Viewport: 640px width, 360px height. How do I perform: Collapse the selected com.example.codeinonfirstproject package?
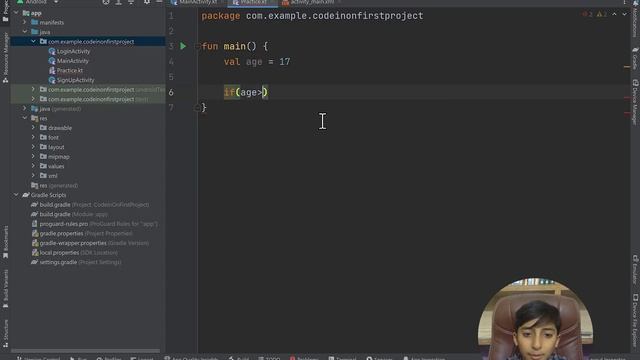(x=33, y=42)
